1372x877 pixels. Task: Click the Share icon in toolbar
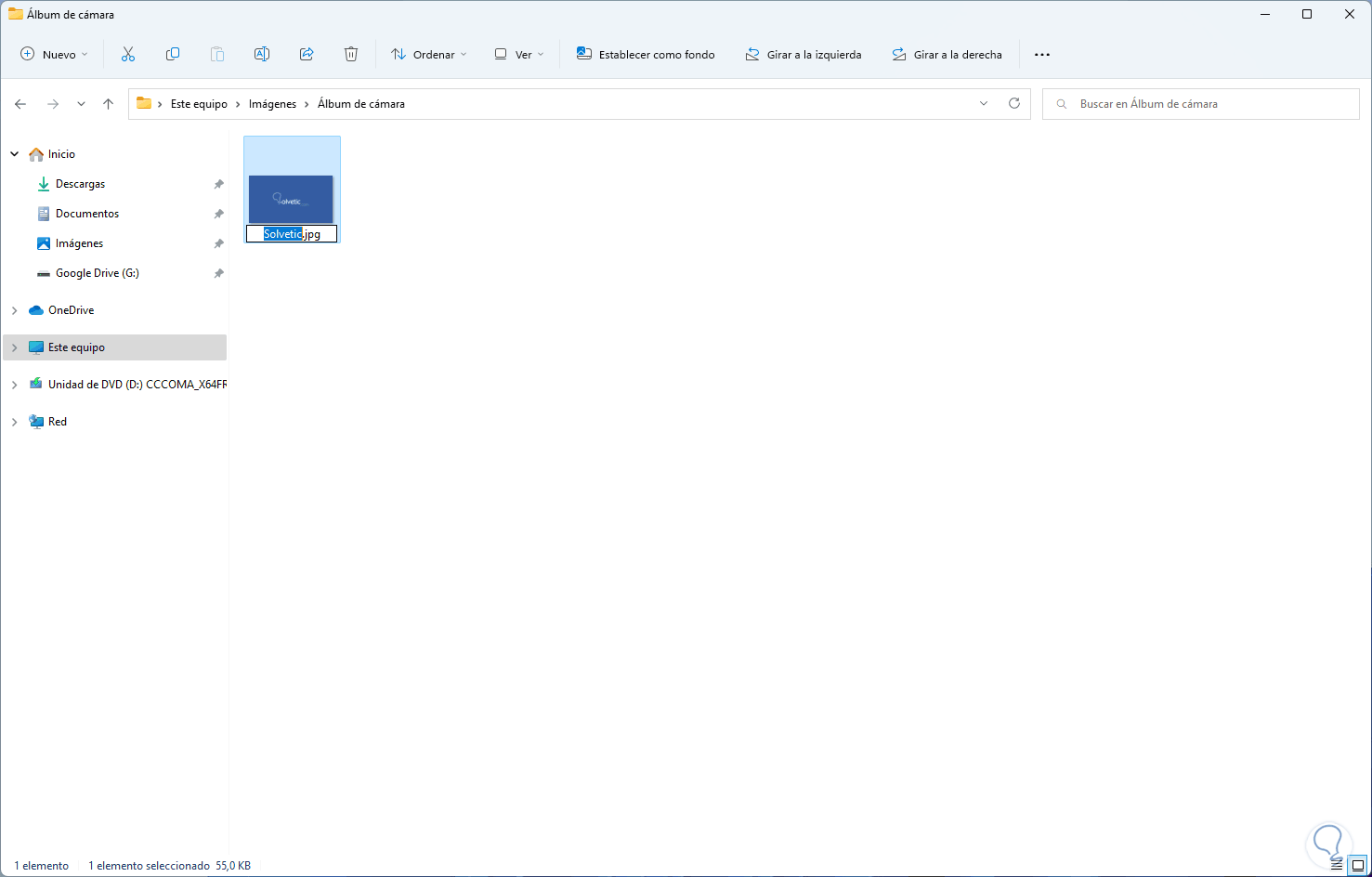click(x=307, y=55)
